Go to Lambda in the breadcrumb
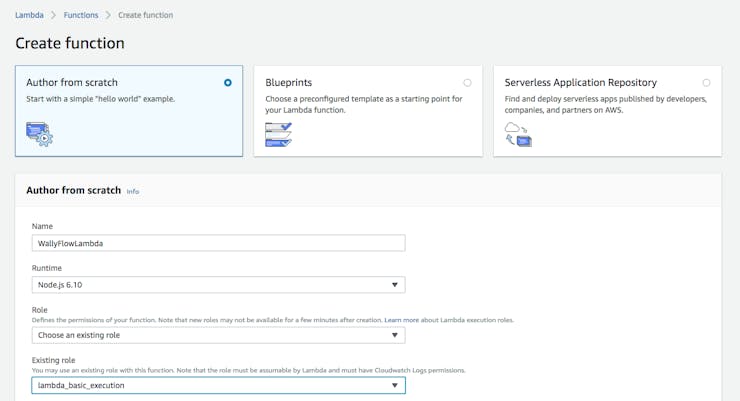 29,15
